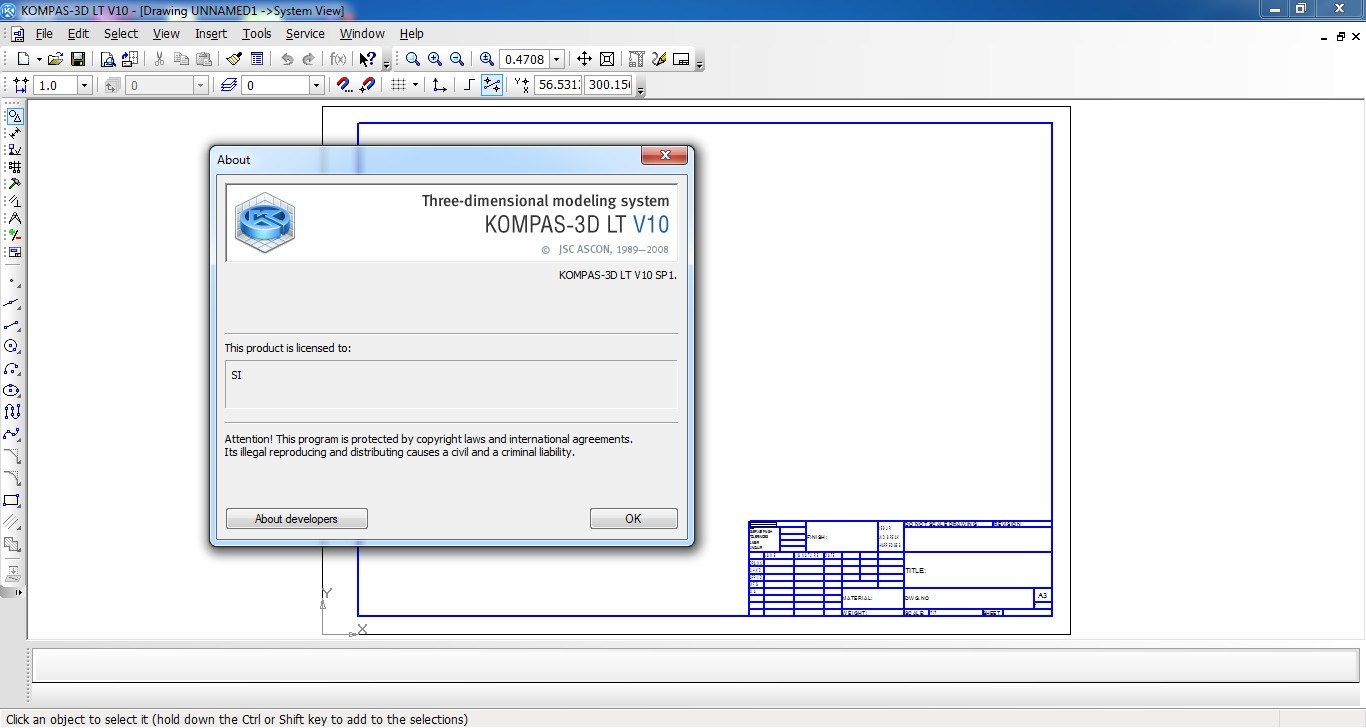Expand the zoom scale 0.4708 dropdown
The width and height of the screenshot is (1366, 728).
click(x=557, y=59)
